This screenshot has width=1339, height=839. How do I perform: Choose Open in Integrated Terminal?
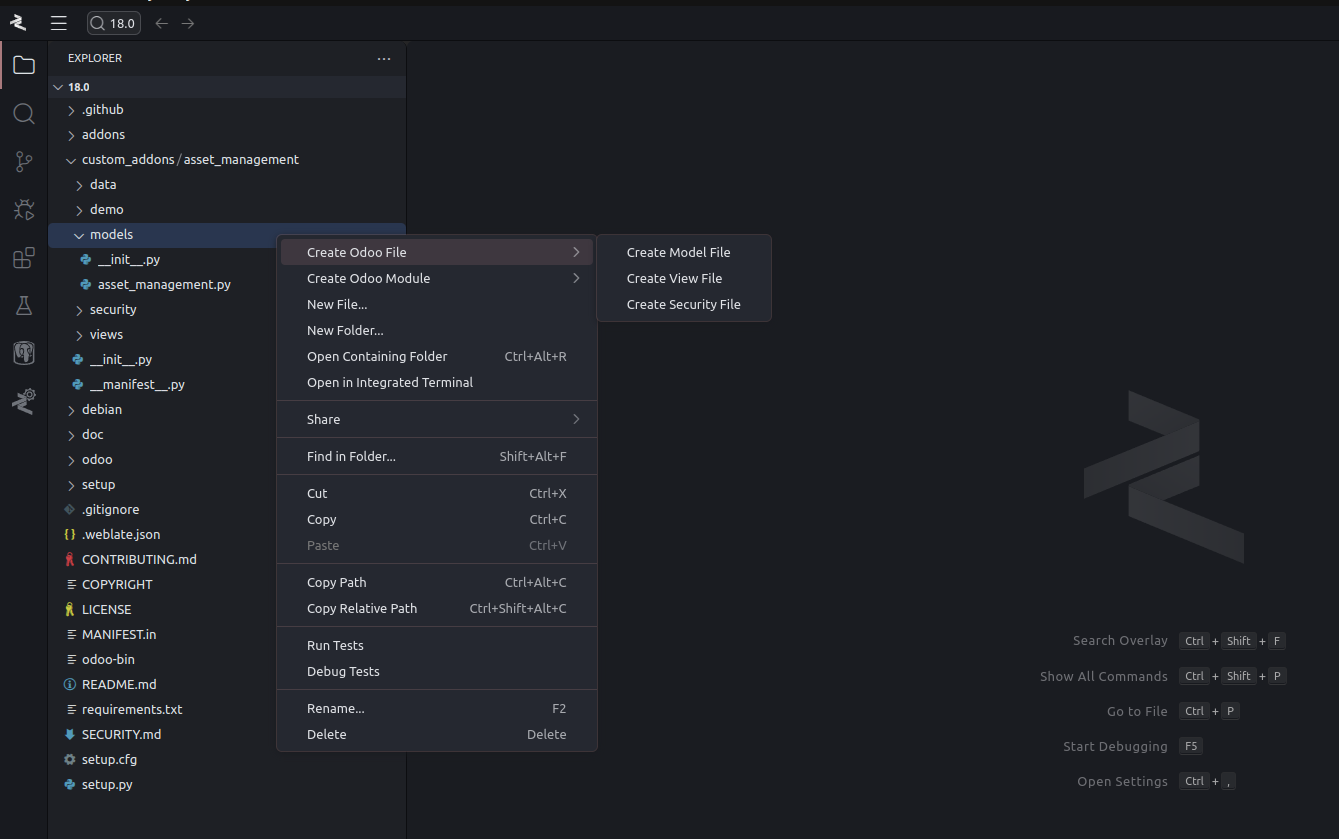[x=390, y=383]
